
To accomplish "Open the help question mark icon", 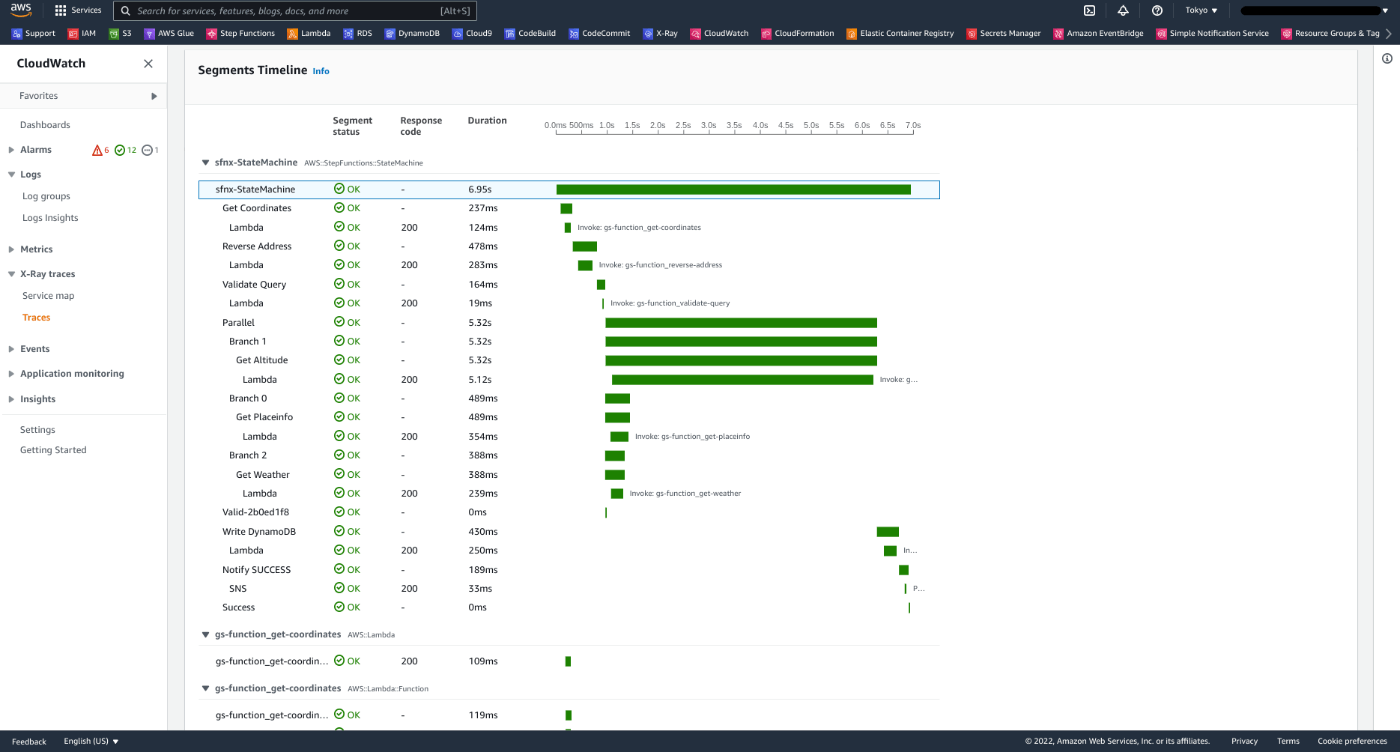I will tap(1157, 10).
